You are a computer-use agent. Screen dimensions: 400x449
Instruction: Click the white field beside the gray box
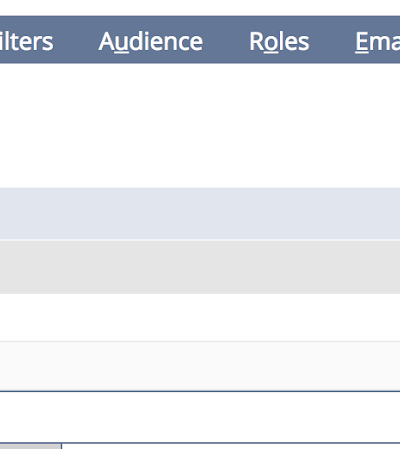click(231, 446)
